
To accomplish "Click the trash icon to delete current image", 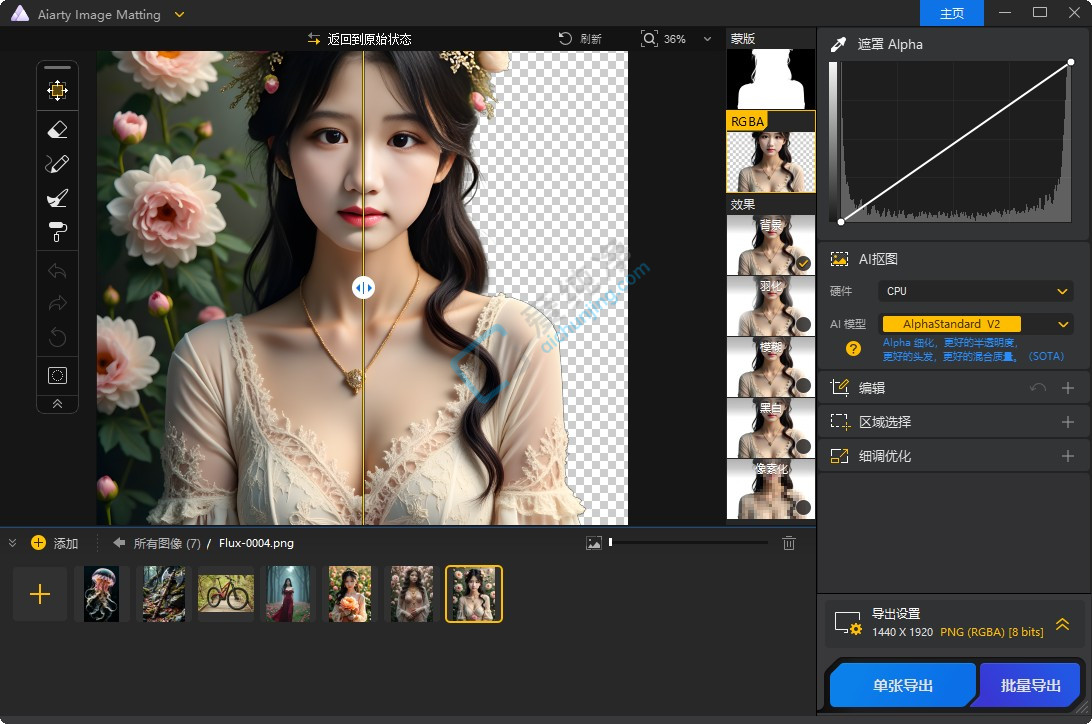I will 789,543.
